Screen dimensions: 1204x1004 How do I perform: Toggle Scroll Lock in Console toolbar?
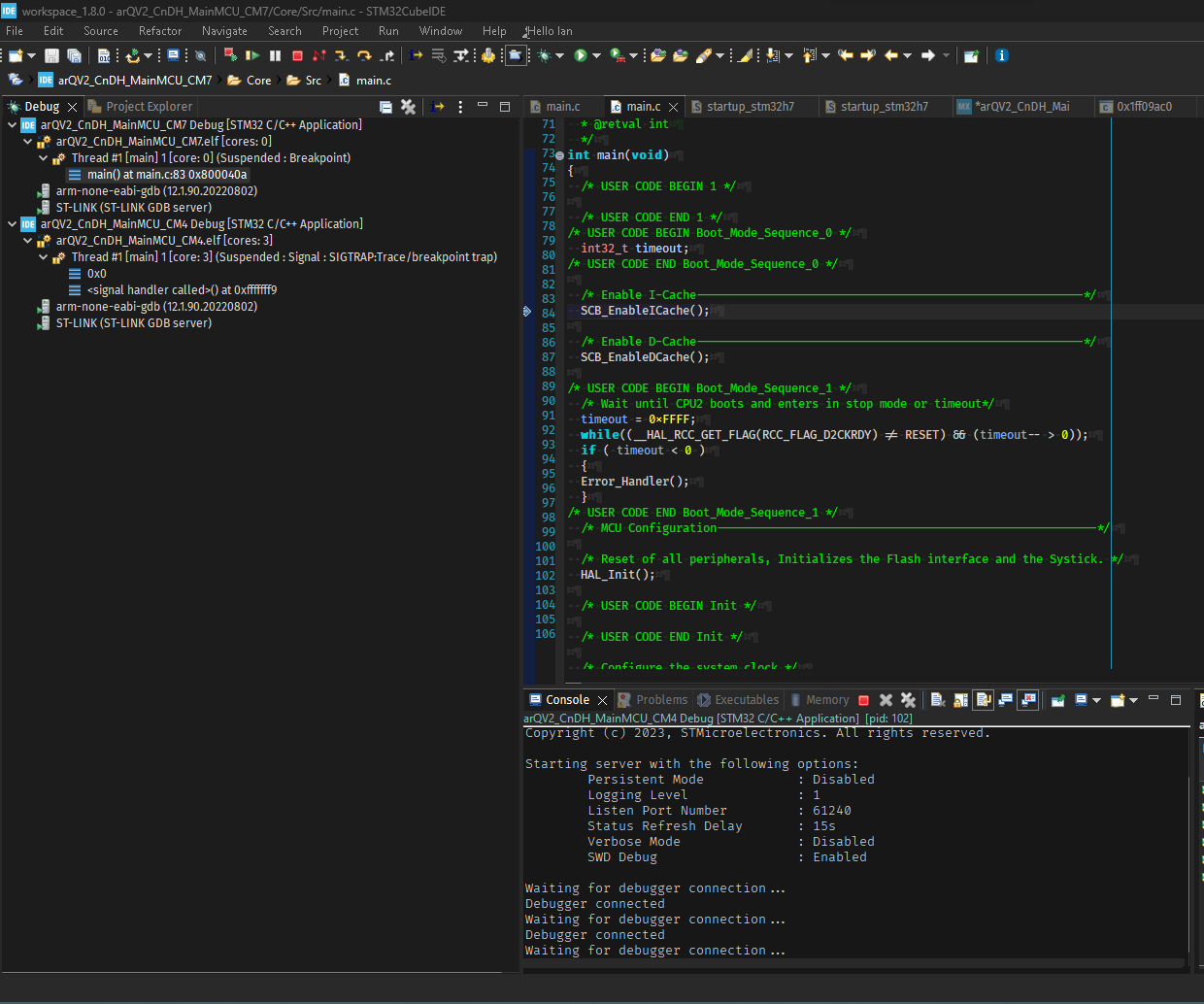(959, 700)
